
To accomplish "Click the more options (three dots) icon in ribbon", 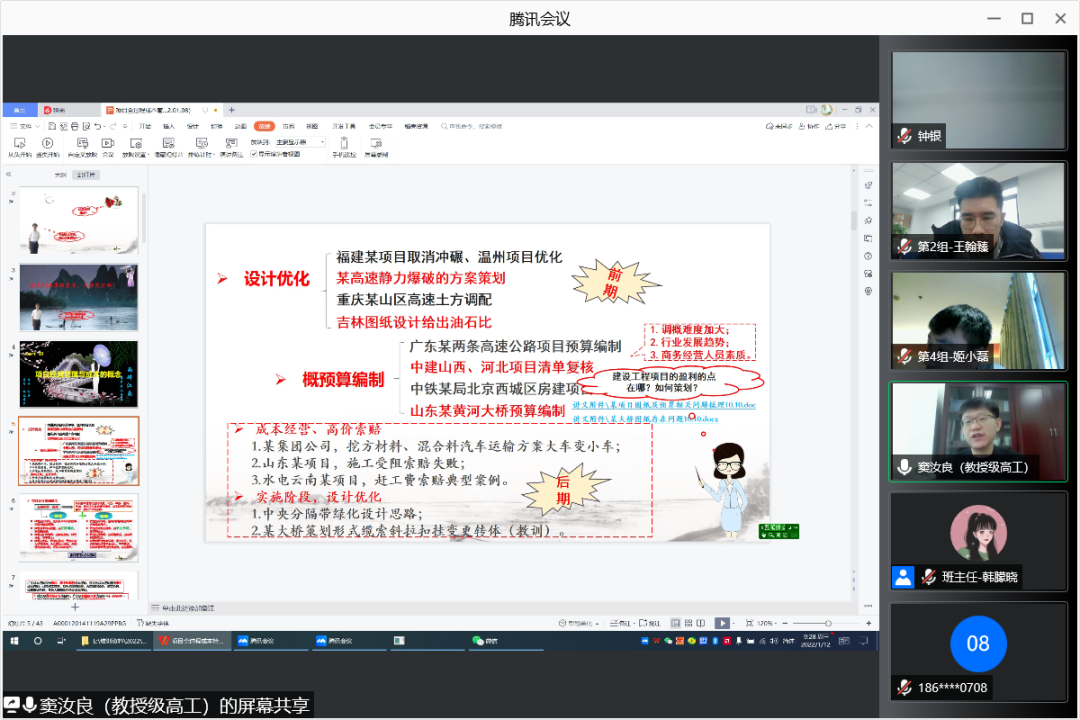I will pos(857,126).
